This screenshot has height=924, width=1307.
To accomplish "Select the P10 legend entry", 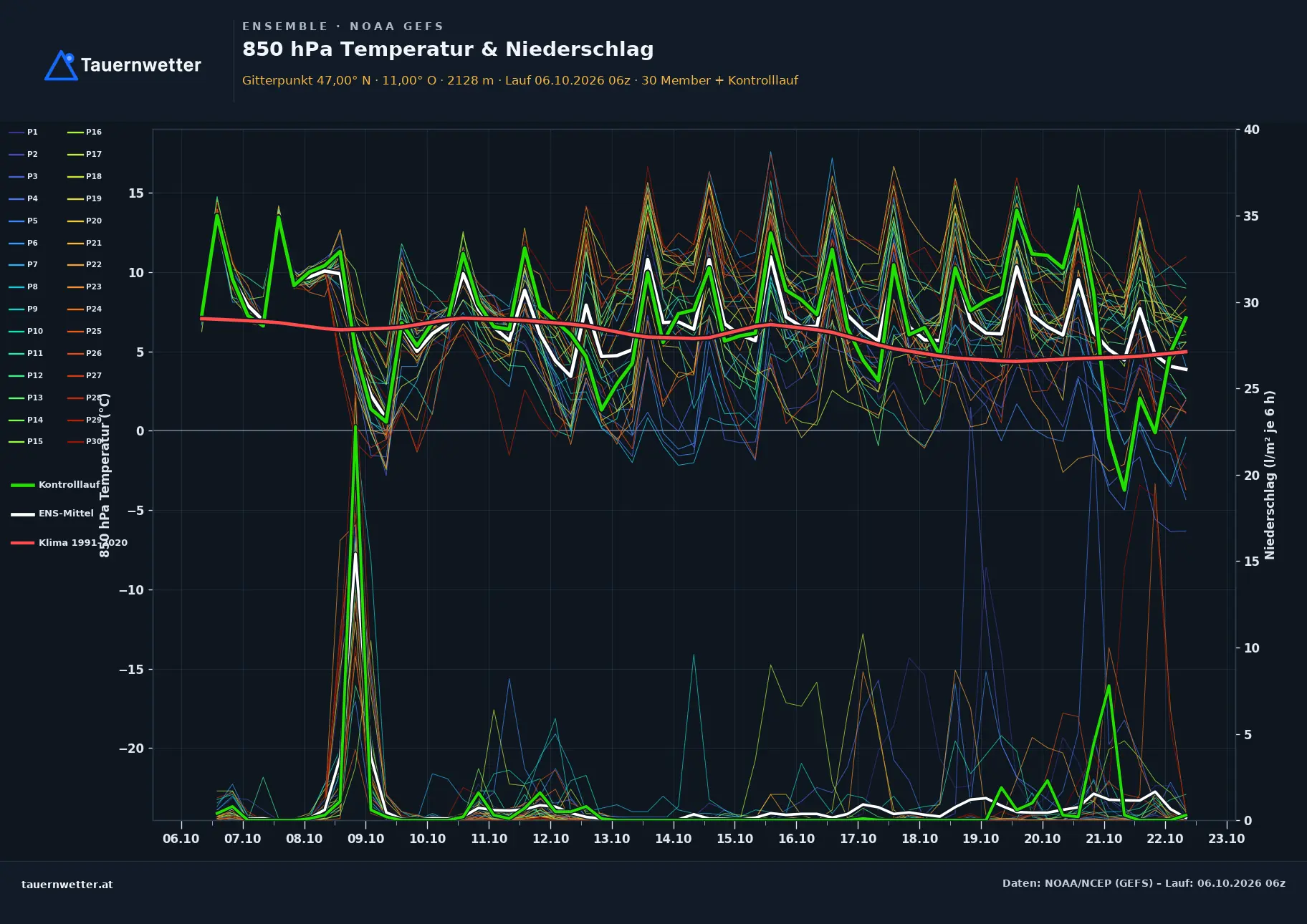I will [26, 332].
